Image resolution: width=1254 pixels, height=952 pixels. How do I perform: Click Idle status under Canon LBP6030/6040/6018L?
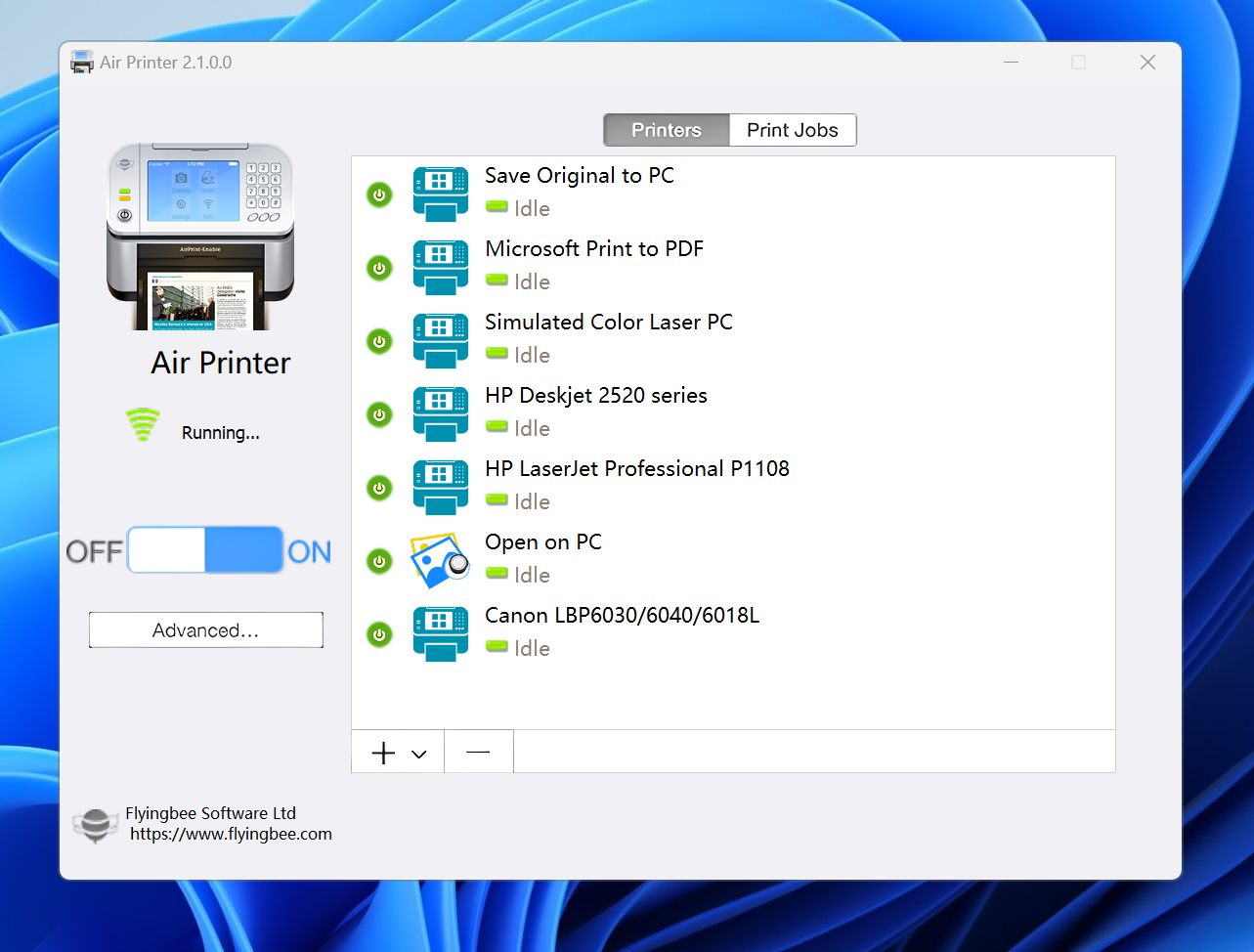[532, 648]
